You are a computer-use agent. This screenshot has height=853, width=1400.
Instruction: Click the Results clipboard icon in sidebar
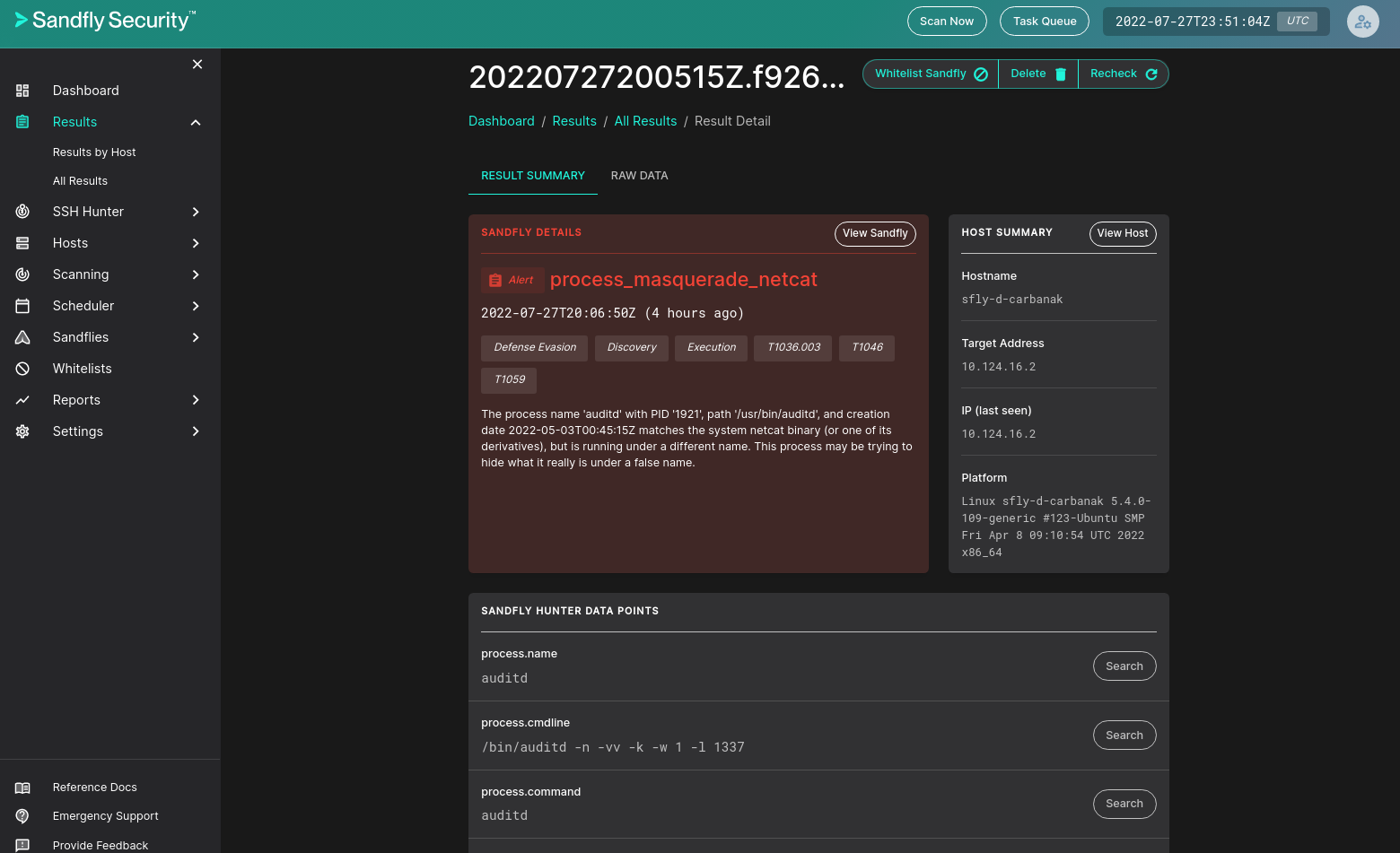[22, 122]
